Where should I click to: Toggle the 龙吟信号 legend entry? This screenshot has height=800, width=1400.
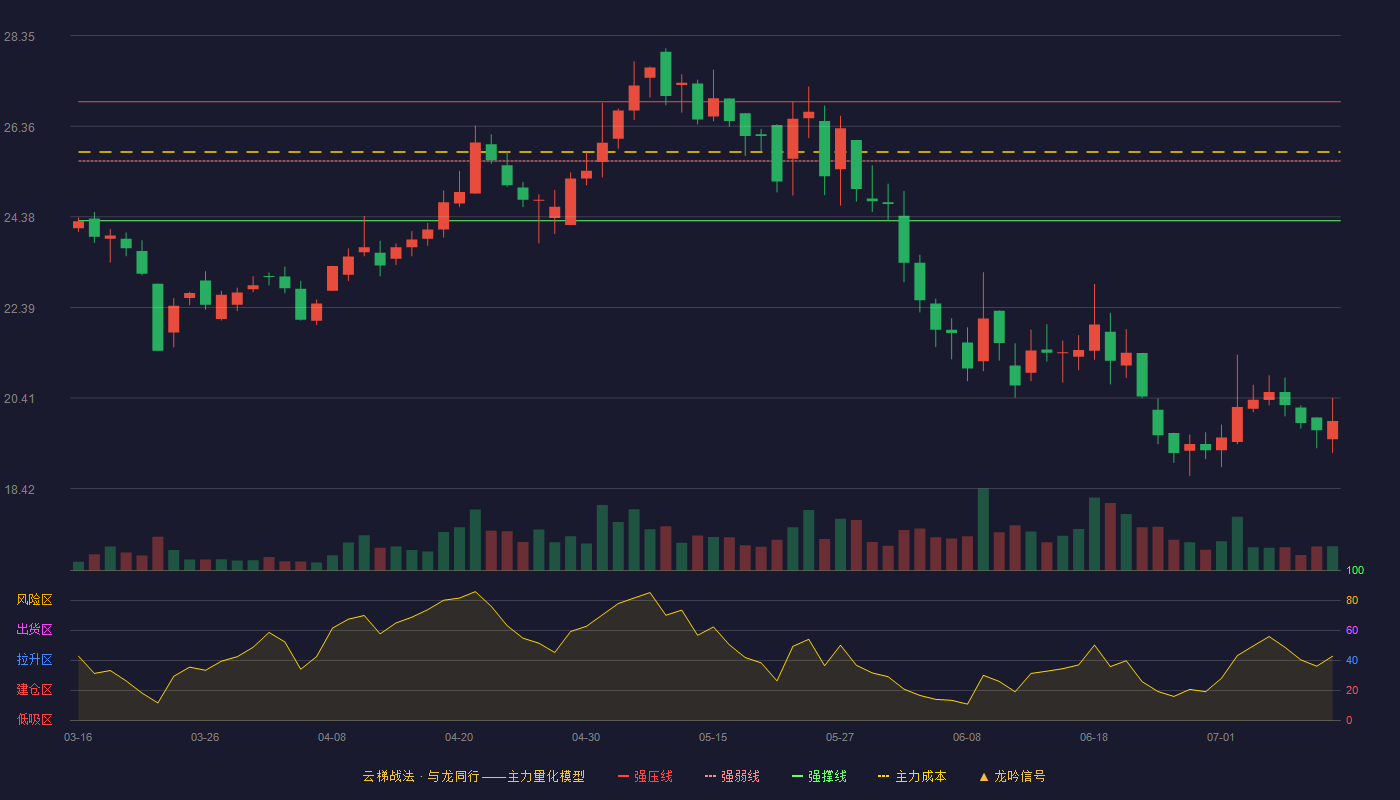pyautogui.click(x=1012, y=776)
